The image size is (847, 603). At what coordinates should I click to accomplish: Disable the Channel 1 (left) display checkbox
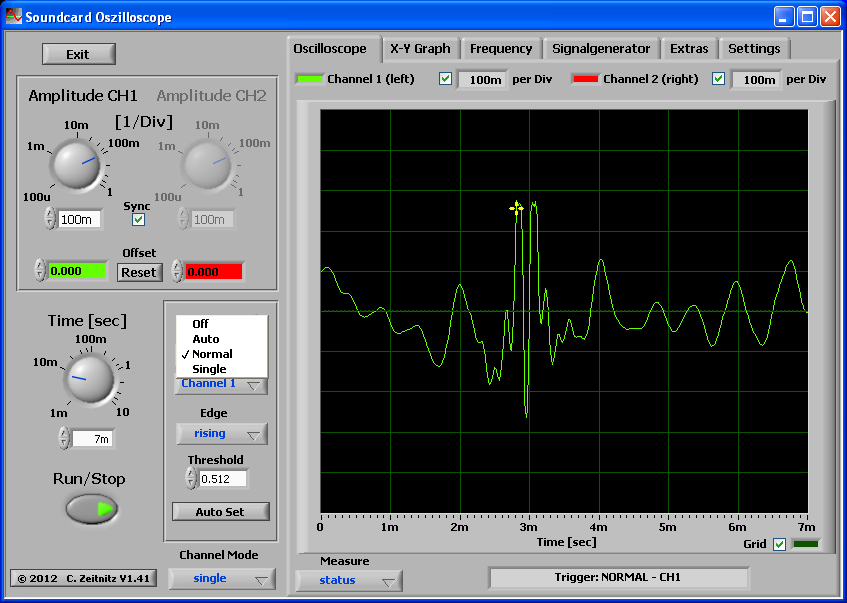coord(445,77)
